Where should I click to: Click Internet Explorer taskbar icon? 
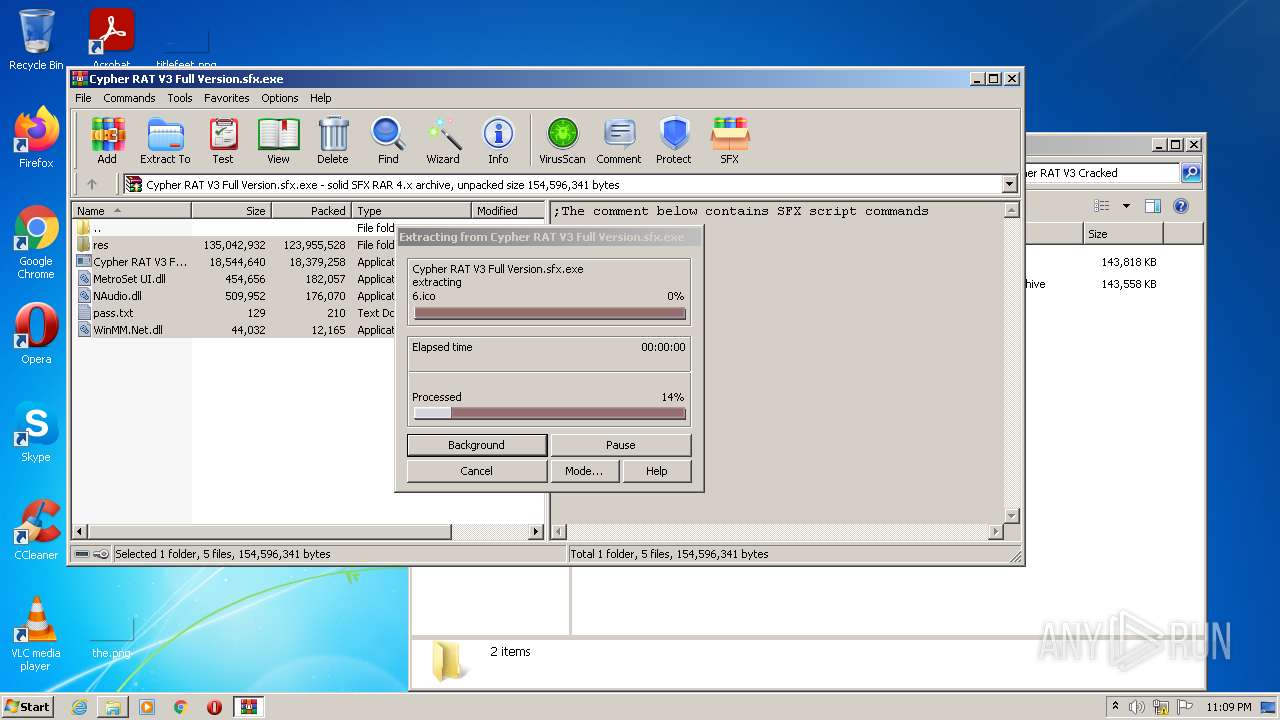[79, 707]
